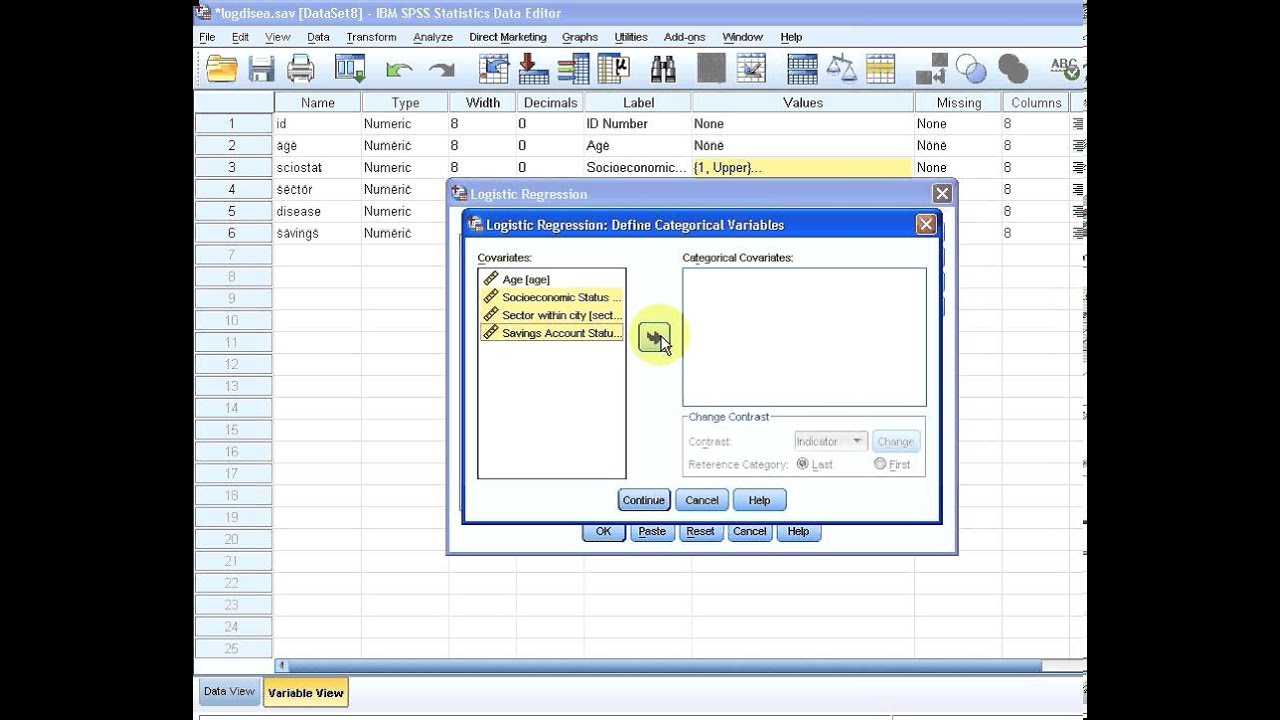
Task: Click the greyed Insert cases icon
Action: 711,68
